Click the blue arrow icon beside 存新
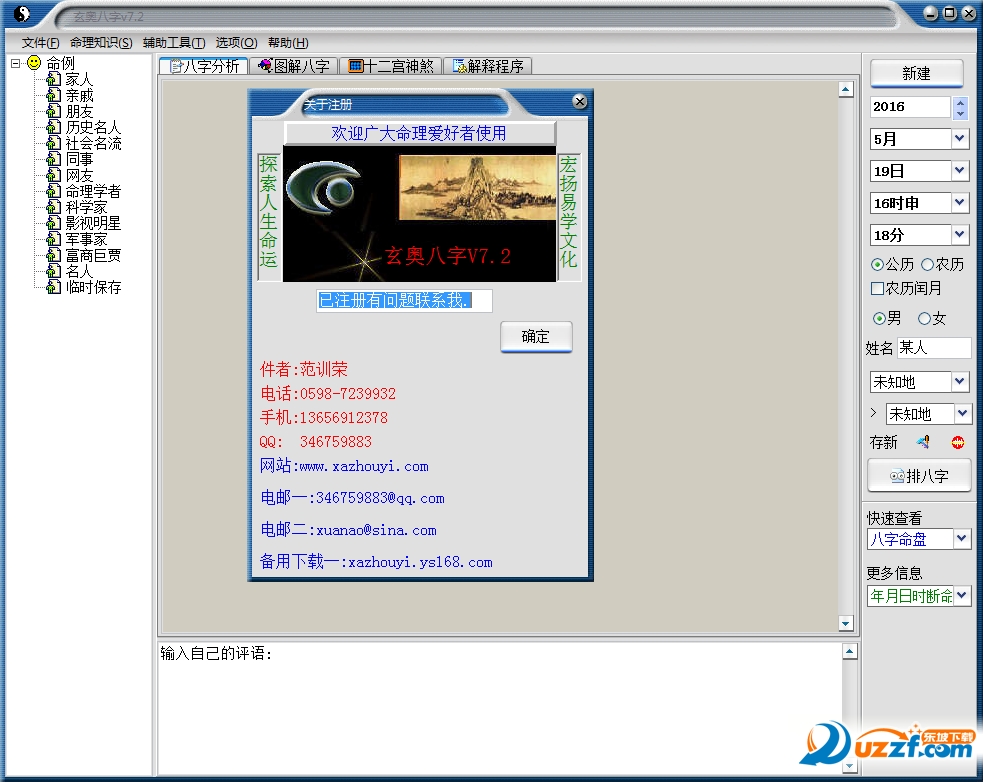Image resolution: width=983 pixels, height=782 pixels. 923,442
